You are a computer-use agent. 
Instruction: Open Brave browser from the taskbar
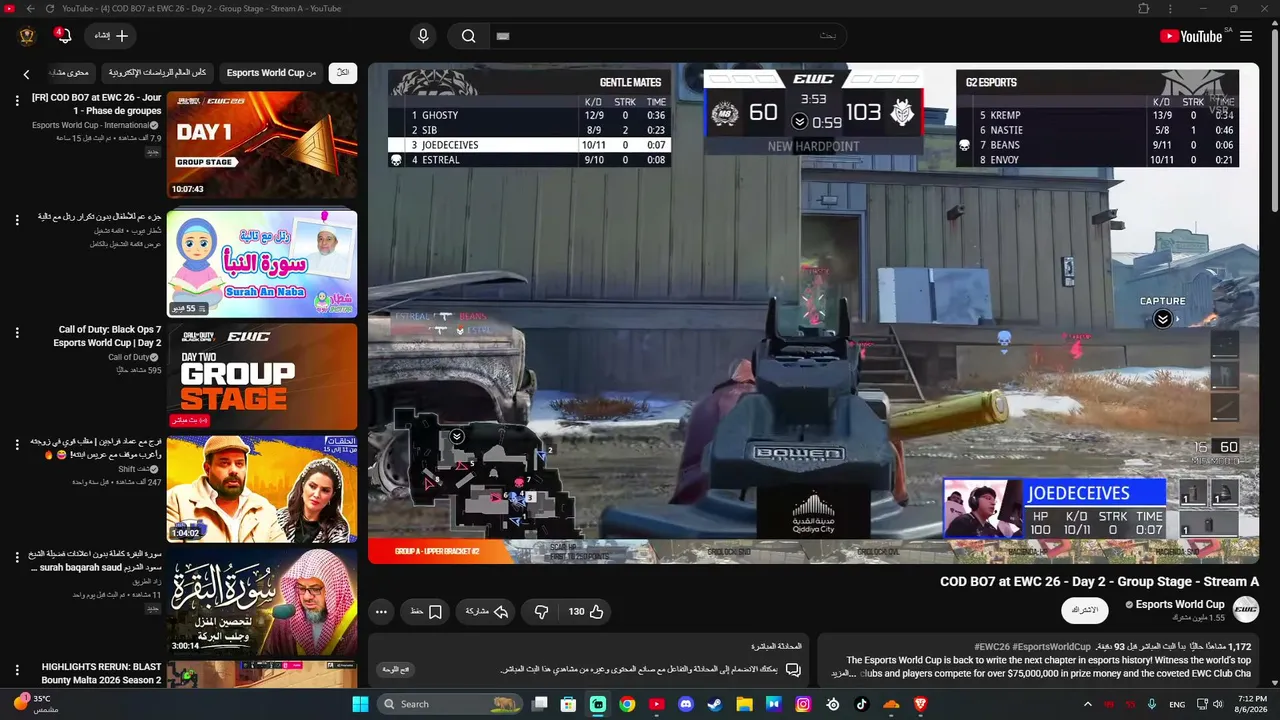920,704
